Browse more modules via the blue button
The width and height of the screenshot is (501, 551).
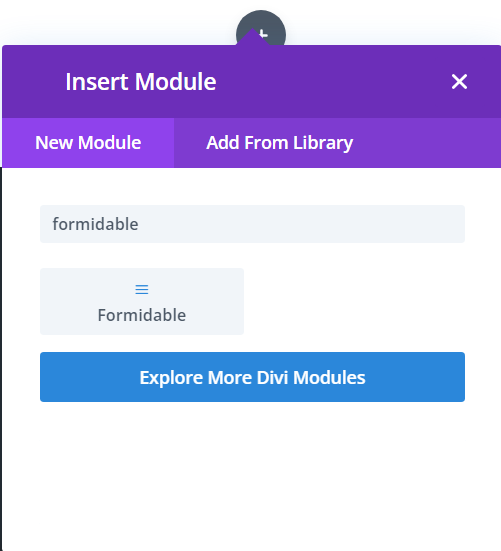(x=252, y=377)
